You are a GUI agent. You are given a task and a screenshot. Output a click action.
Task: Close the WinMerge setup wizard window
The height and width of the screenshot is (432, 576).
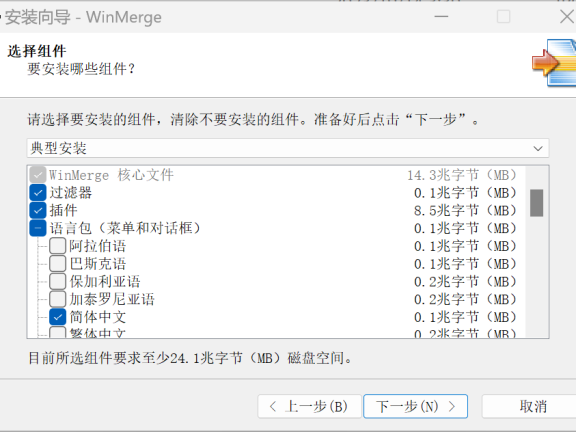(x=567, y=17)
